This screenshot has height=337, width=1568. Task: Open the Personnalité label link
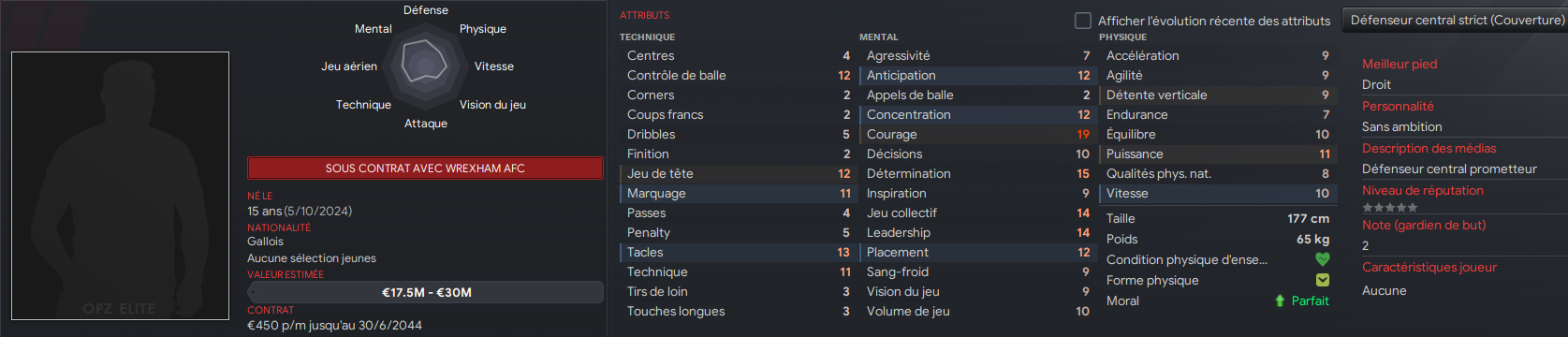coord(1398,106)
